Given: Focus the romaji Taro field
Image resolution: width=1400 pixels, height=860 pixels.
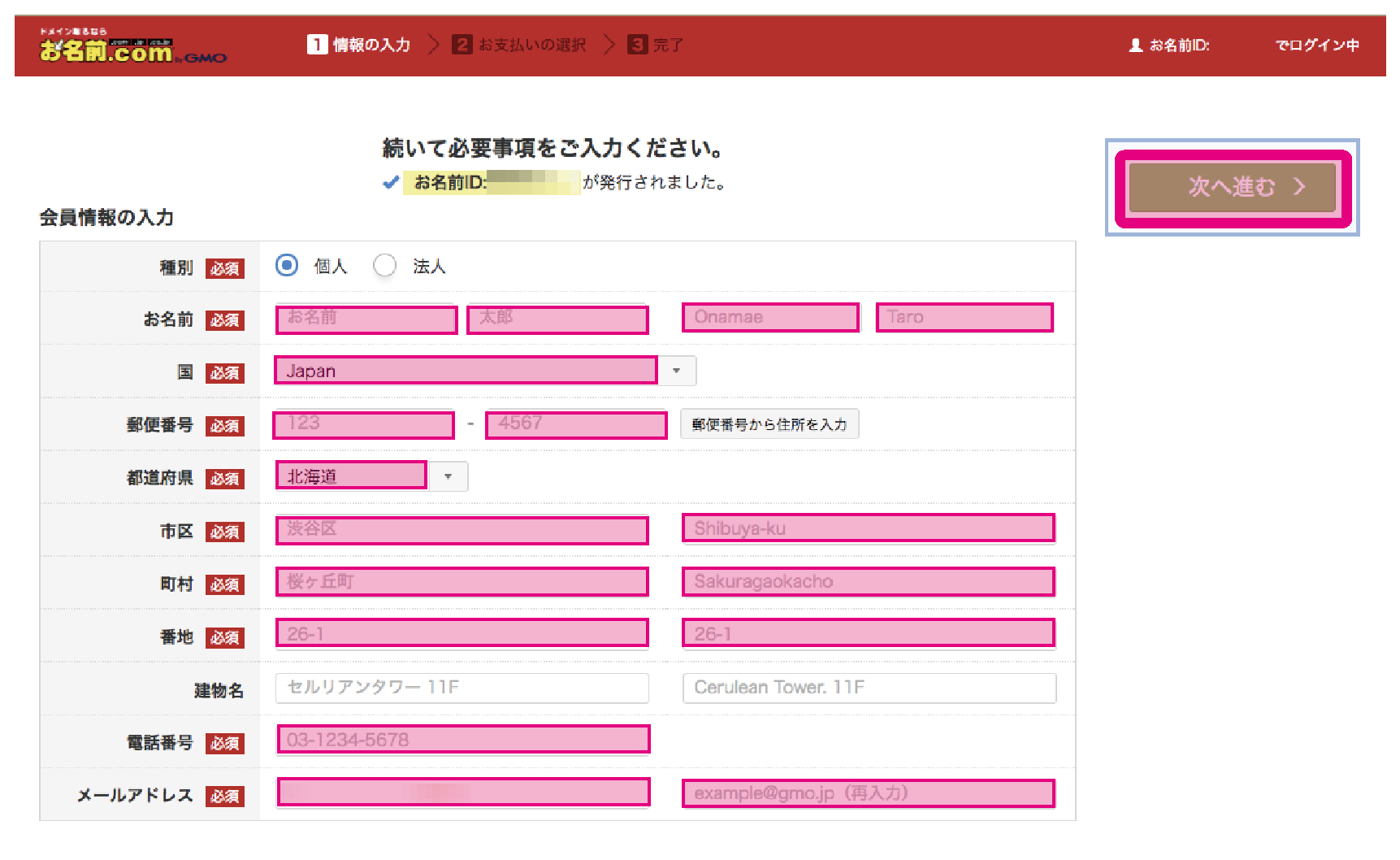Looking at the screenshot, I should pyautogui.click(x=964, y=317).
